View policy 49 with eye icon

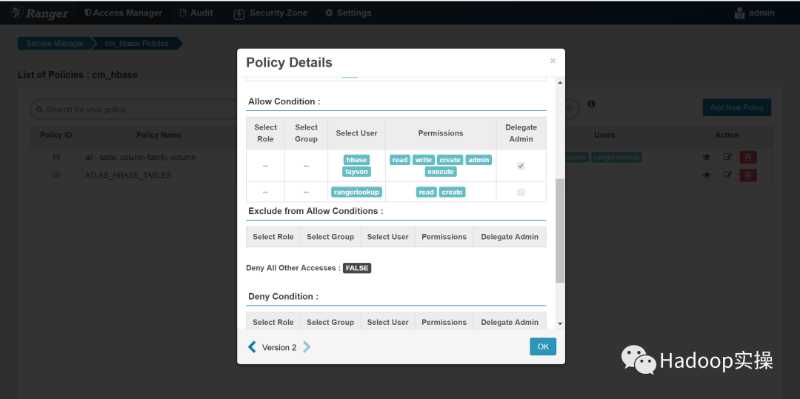[x=707, y=158]
